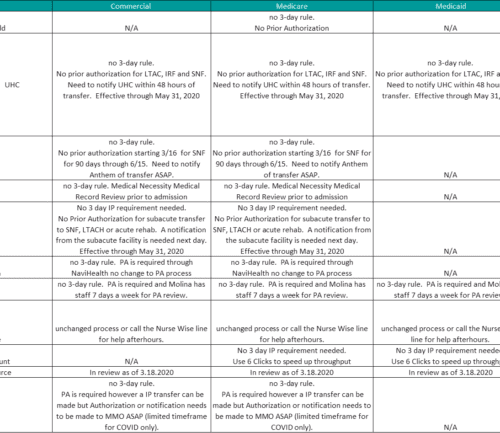500x433 pixels.
Task: Click Medicaid cell mentioning Nurse Wise line
Action: [x=437, y=322]
